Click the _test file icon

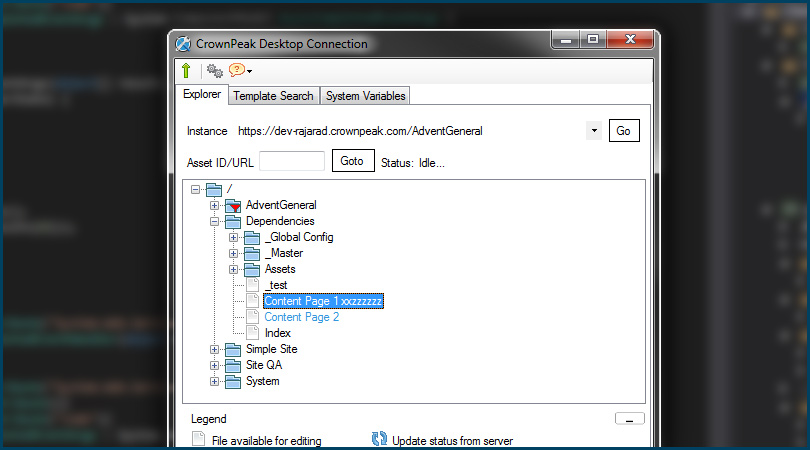pyautogui.click(x=253, y=285)
